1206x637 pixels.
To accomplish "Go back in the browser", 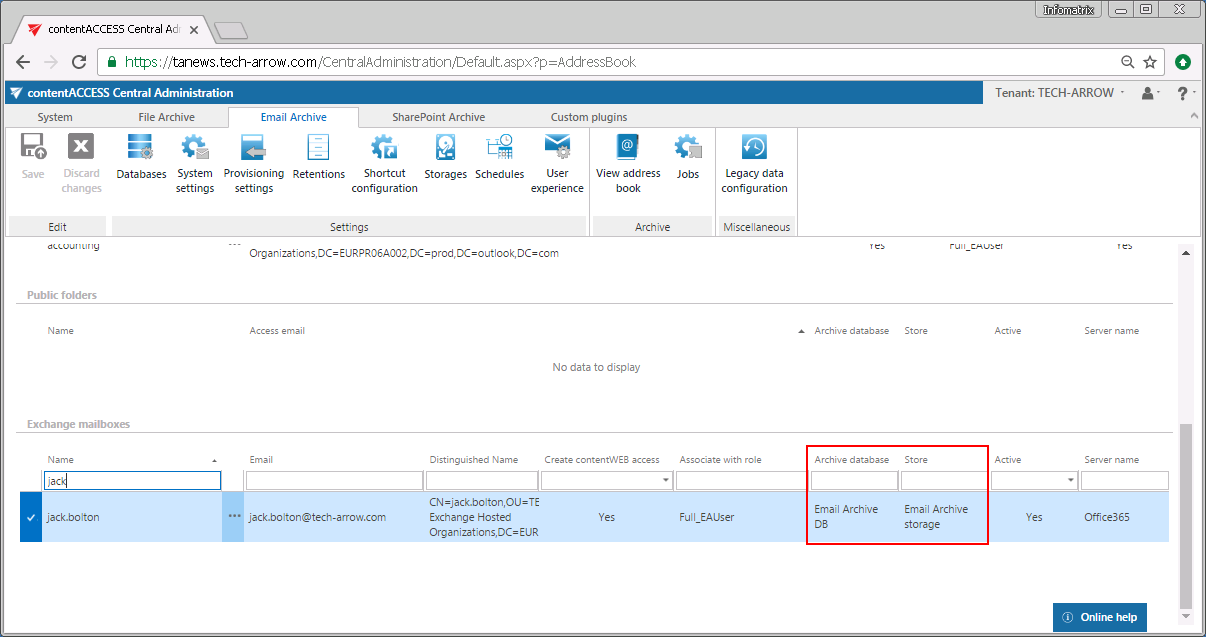I will [23, 62].
